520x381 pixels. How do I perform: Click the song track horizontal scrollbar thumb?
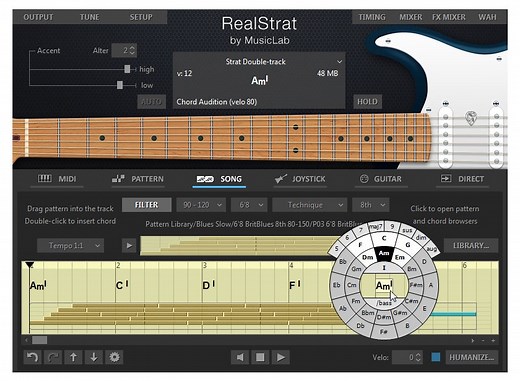coord(40,340)
